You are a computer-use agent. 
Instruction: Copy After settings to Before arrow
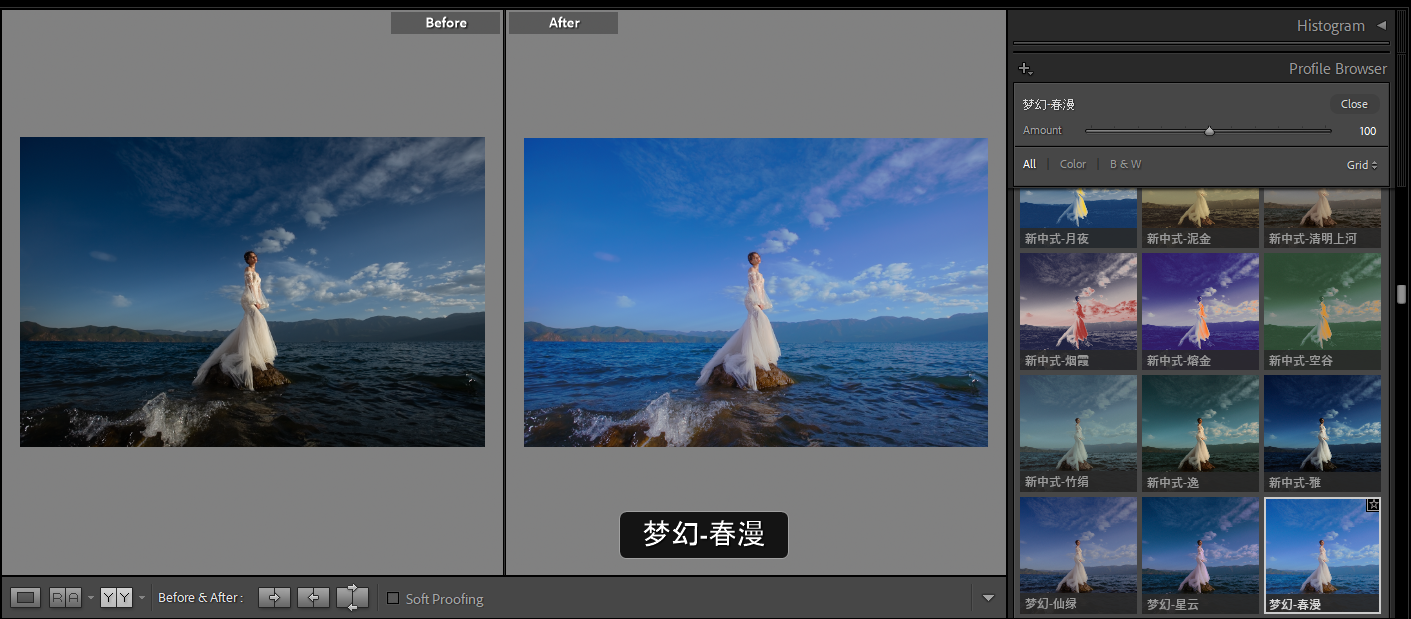314,598
